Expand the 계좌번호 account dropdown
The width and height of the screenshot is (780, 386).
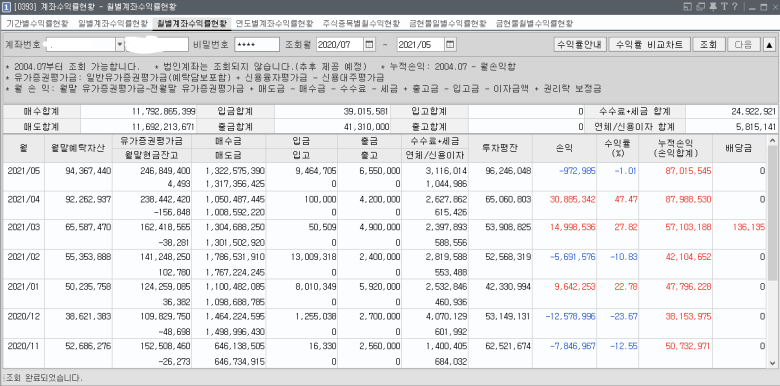pos(119,45)
